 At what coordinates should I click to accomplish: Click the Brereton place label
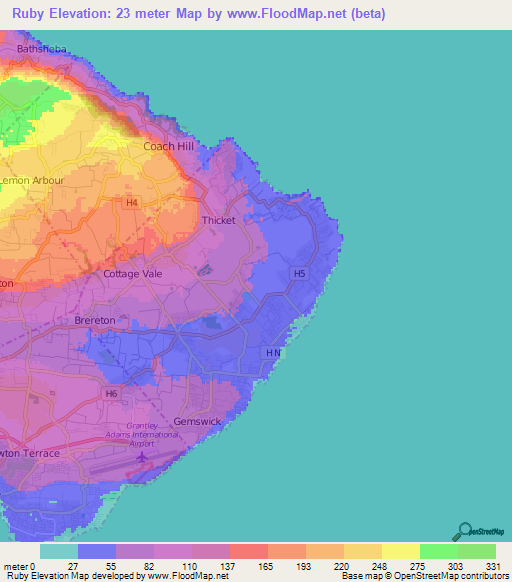[95, 320]
